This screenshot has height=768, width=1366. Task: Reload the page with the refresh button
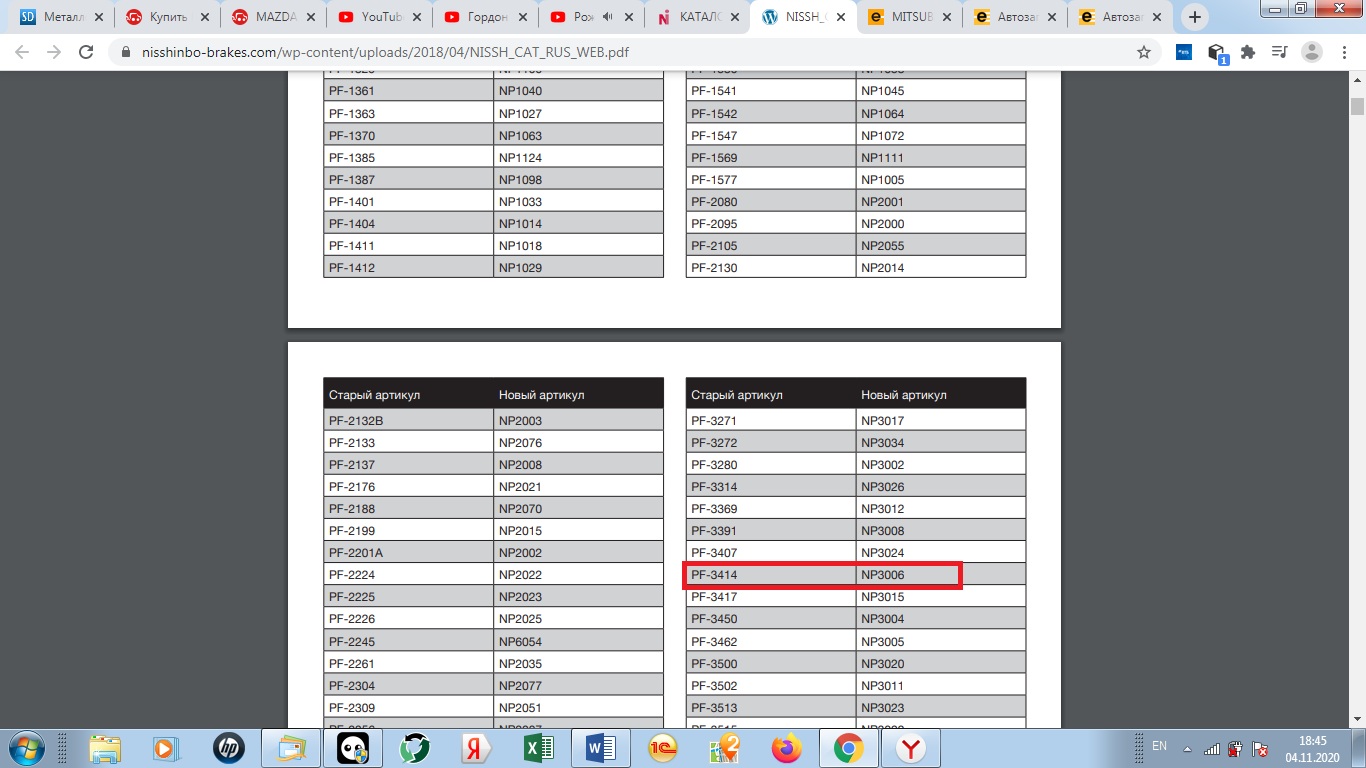[86, 53]
